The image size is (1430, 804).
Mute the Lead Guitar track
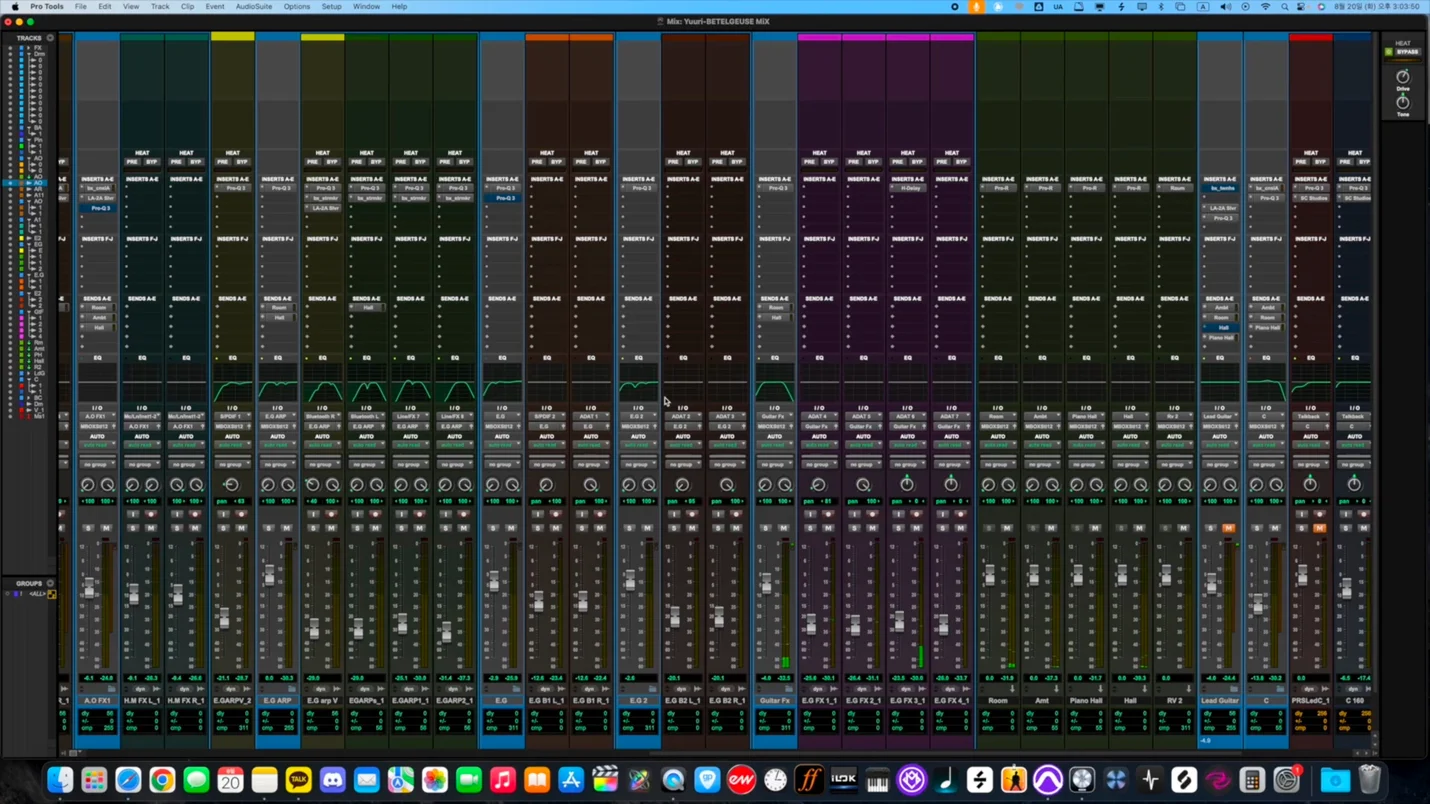1228,528
